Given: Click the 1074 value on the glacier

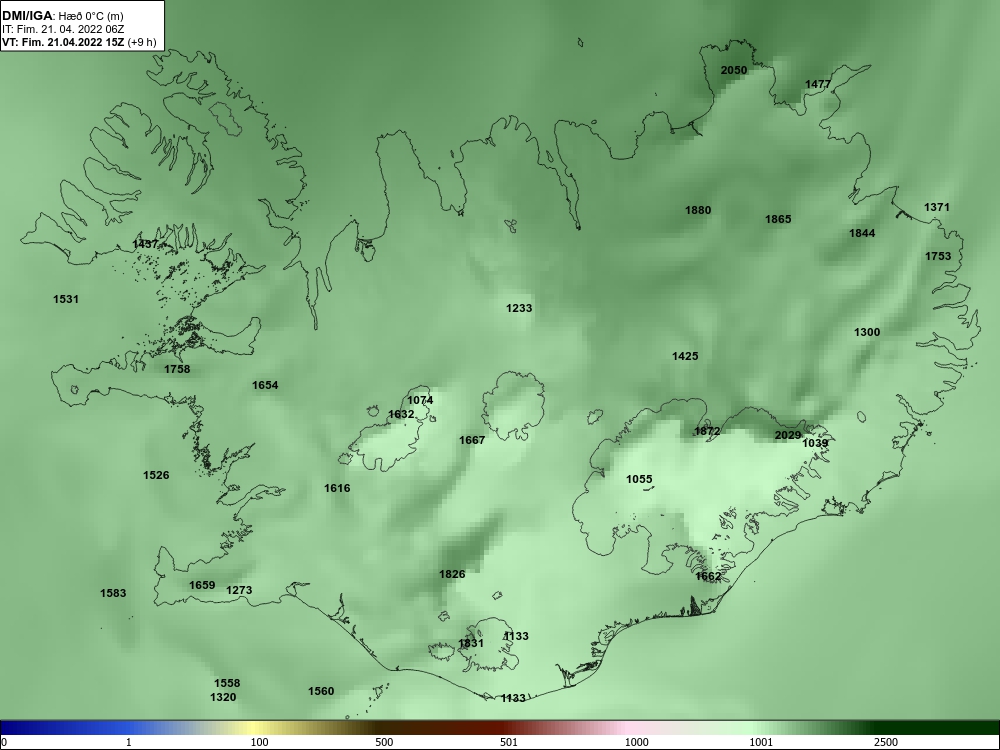Looking at the screenshot, I should tap(420, 401).
